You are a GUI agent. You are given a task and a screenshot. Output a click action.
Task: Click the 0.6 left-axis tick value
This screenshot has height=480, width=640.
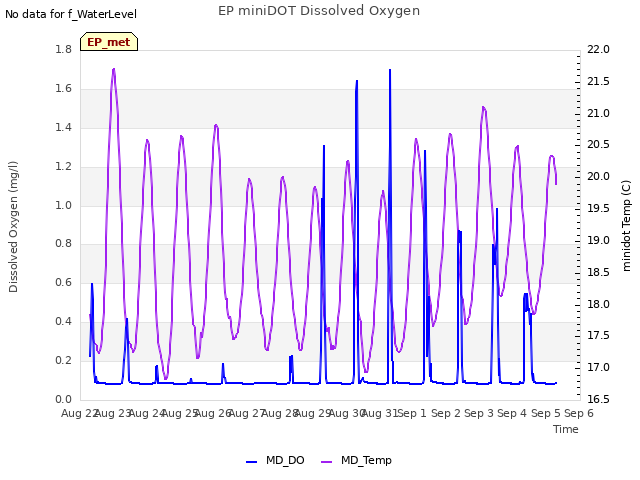point(63,283)
